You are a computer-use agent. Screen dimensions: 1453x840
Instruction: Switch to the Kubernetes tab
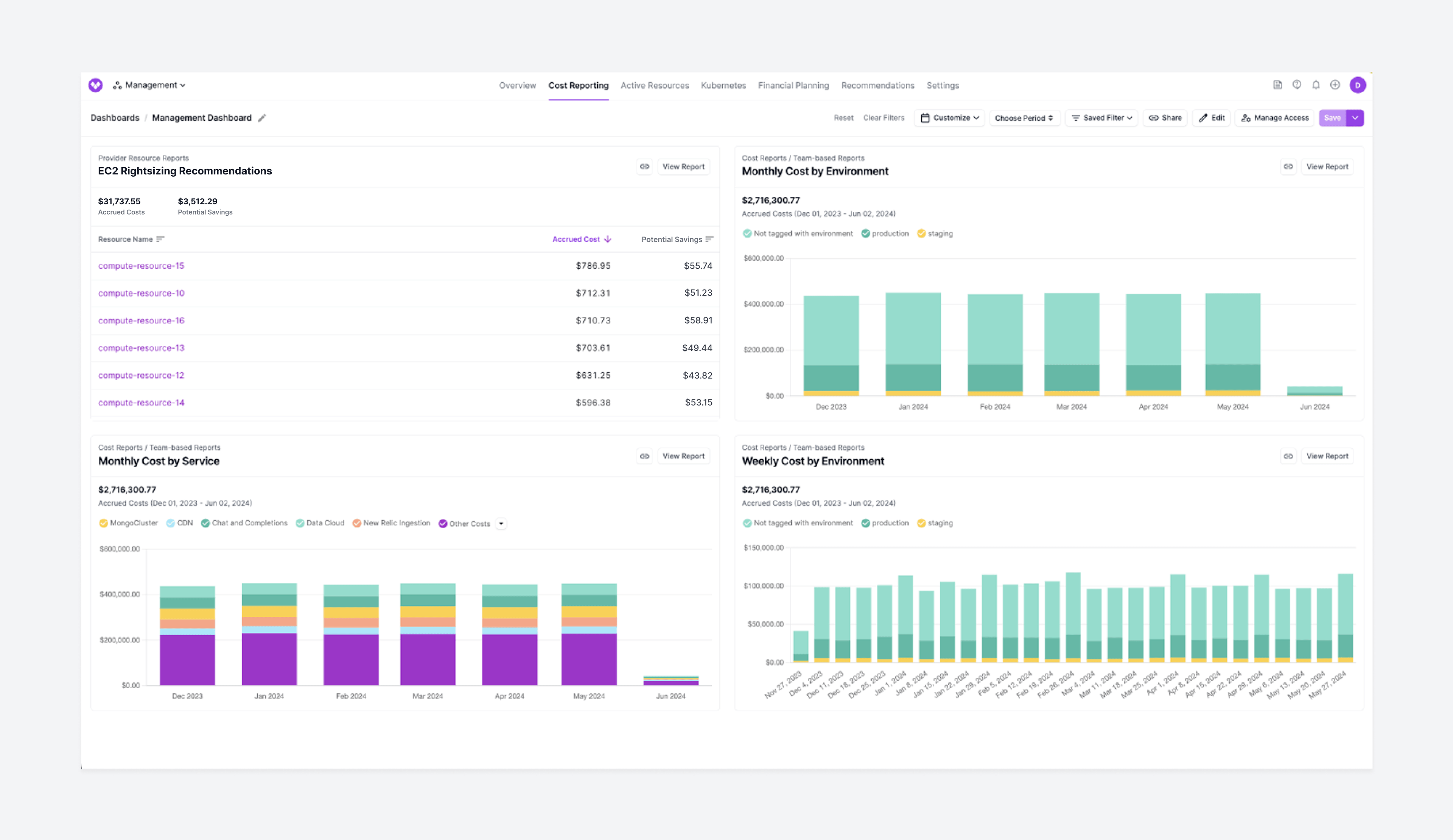click(x=723, y=85)
